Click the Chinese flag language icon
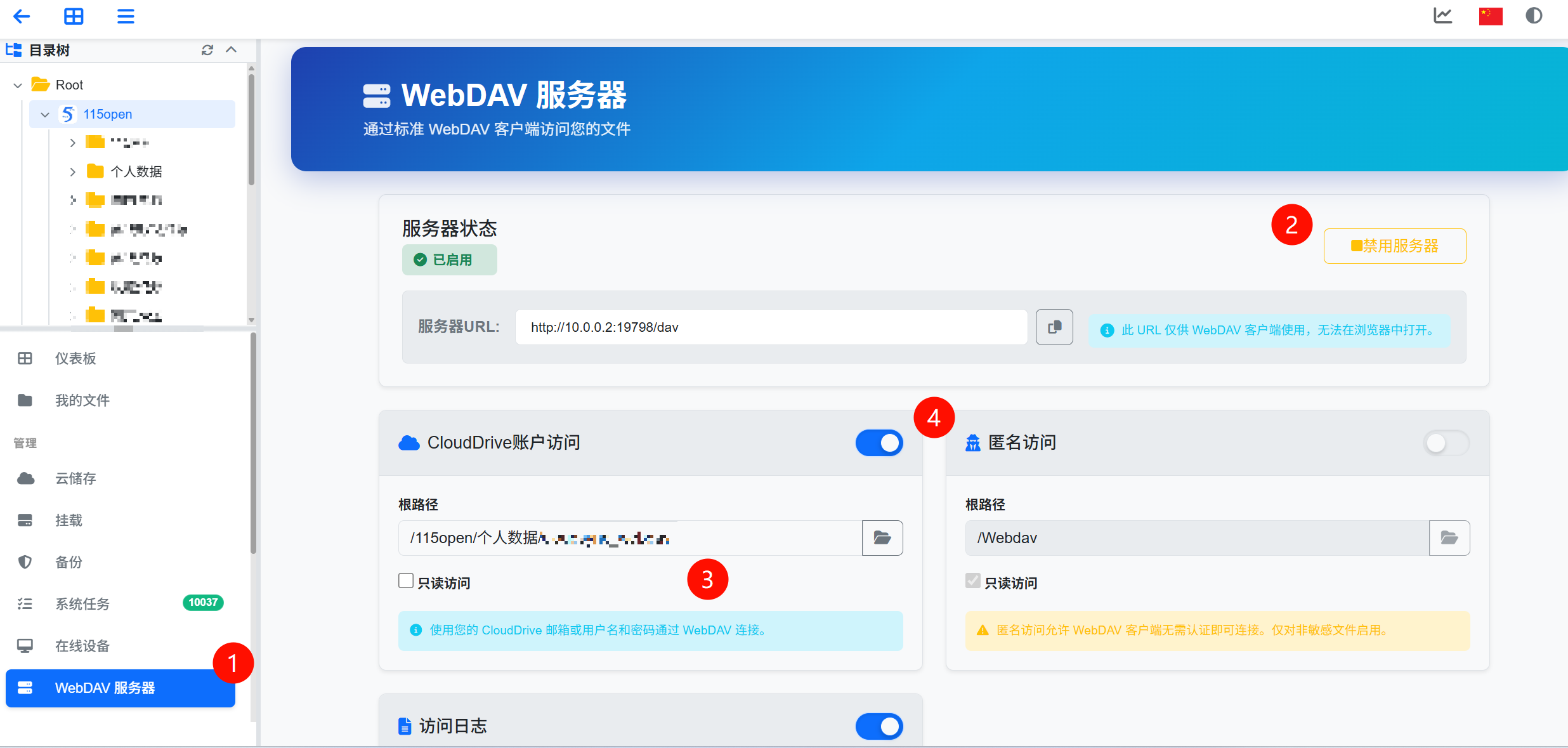 pos(1490,16)
